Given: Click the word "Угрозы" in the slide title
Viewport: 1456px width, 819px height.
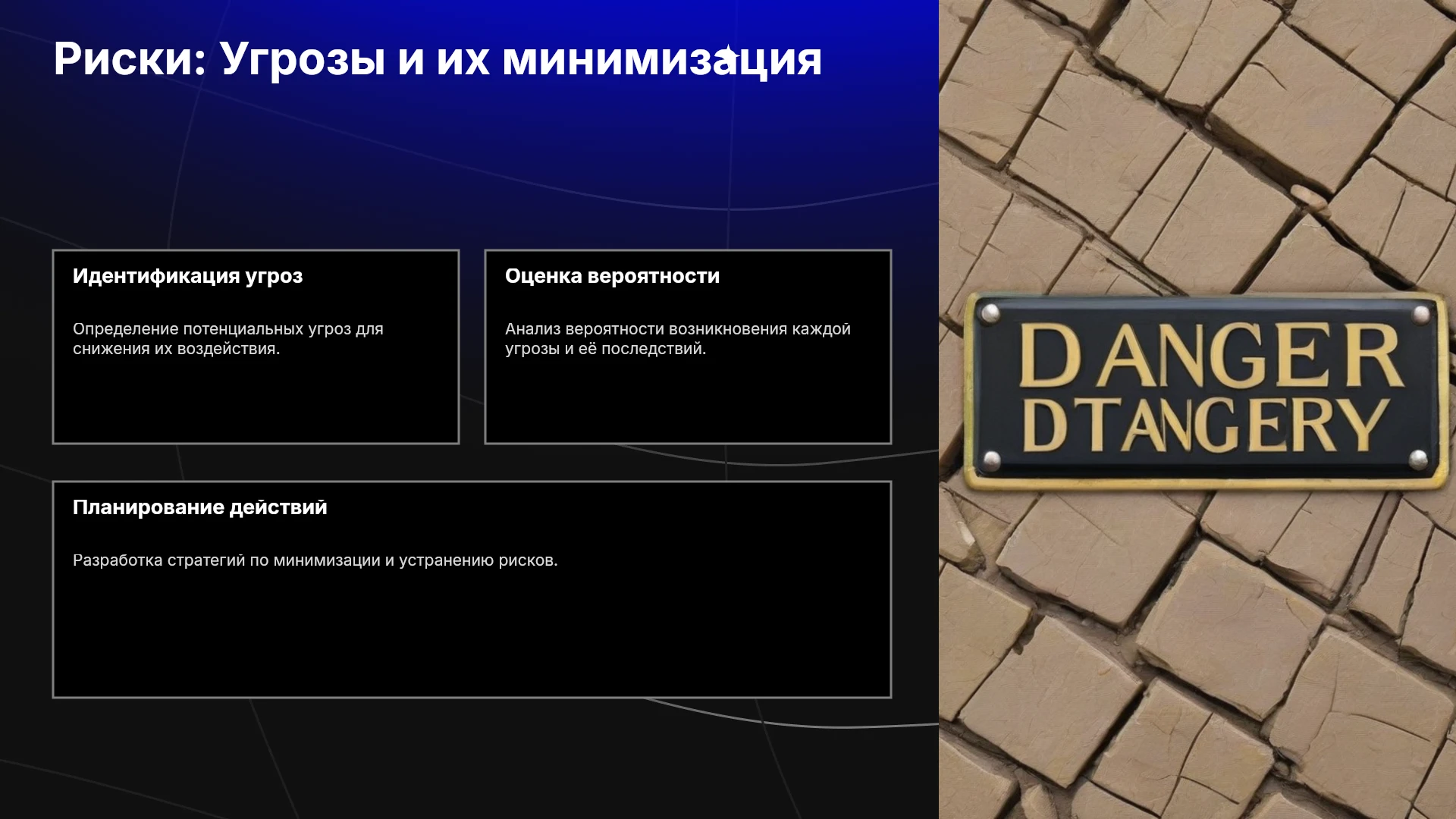Looking at the screenshot, I should (303, 61).
